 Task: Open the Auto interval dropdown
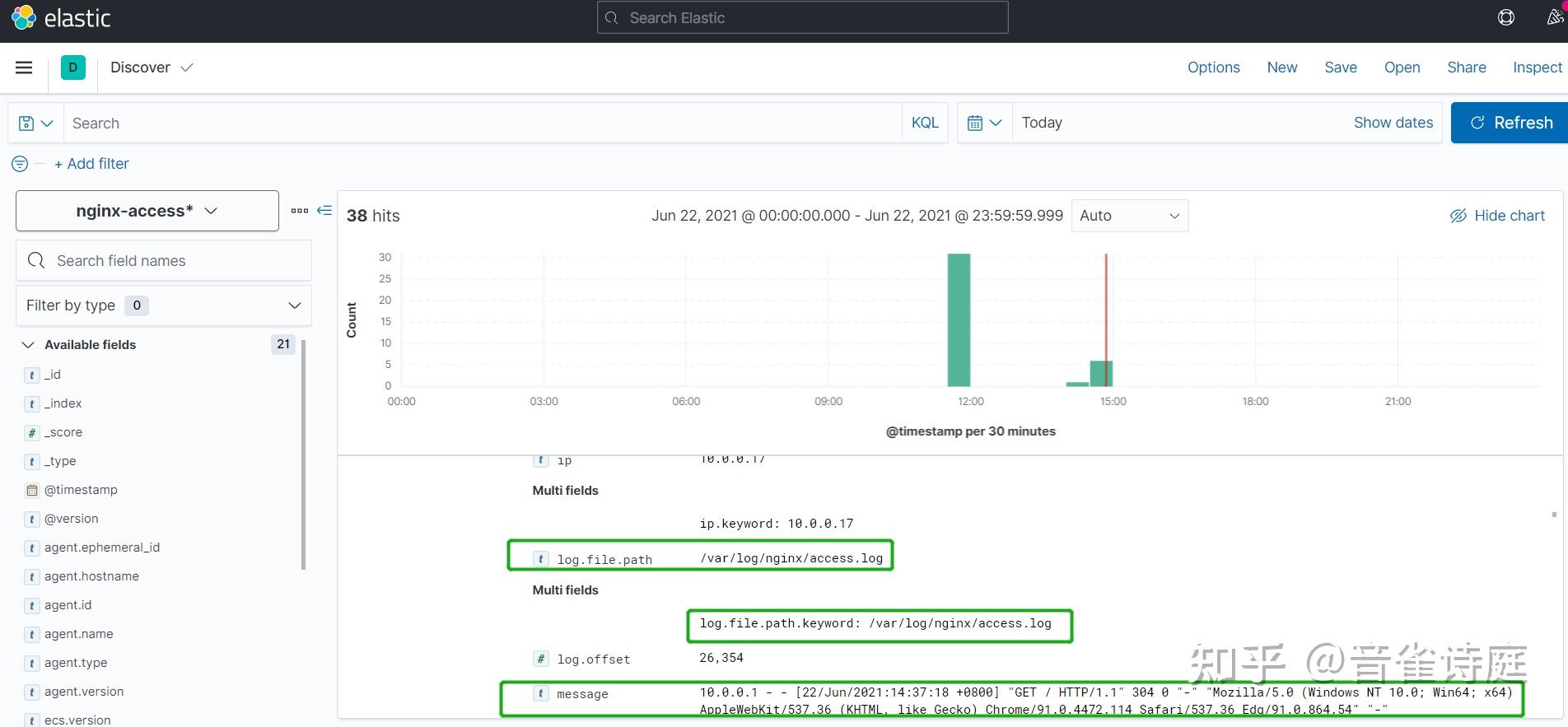pos(1130,216)
